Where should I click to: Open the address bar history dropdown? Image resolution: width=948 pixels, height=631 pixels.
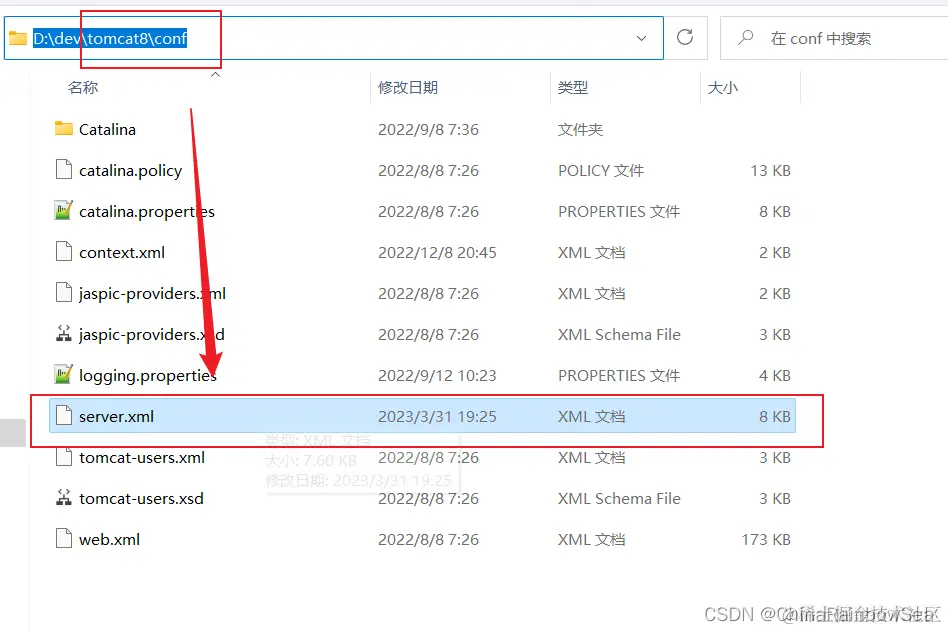[641, 38]
